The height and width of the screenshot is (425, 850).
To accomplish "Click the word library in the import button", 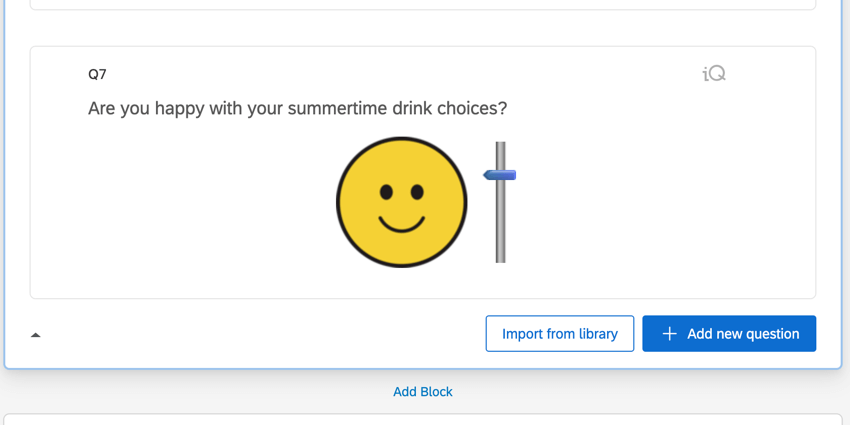I will coord(596,334).
